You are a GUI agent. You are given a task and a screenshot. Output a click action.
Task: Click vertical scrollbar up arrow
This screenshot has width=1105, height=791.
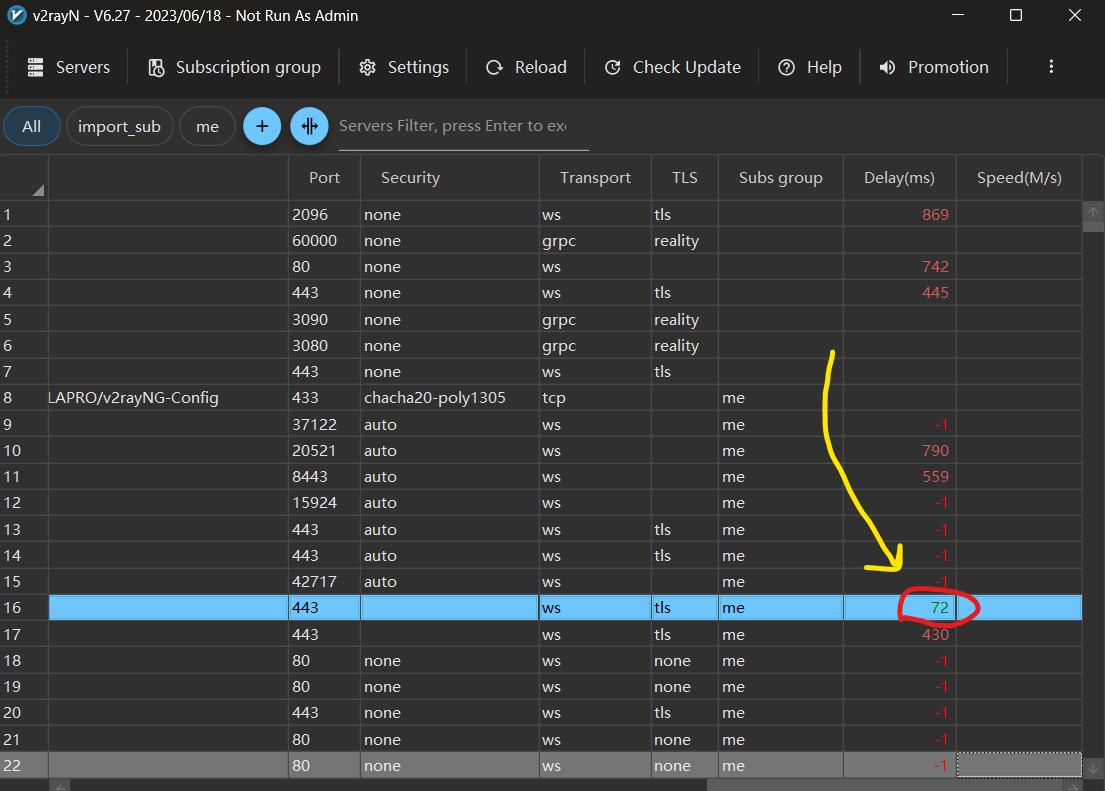[1093, 211]
